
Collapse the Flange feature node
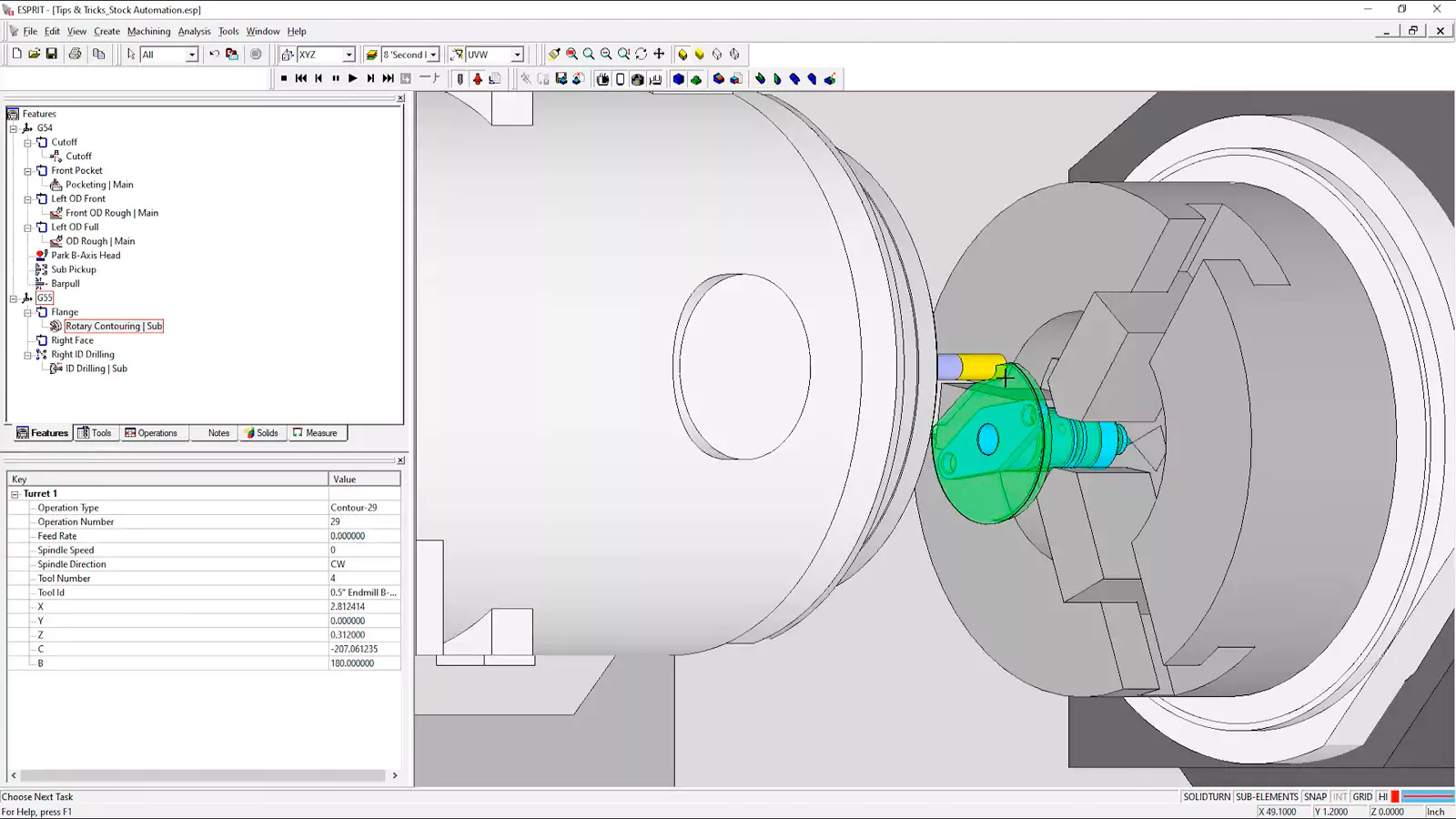pyautogui.click(x=28, y=312)
